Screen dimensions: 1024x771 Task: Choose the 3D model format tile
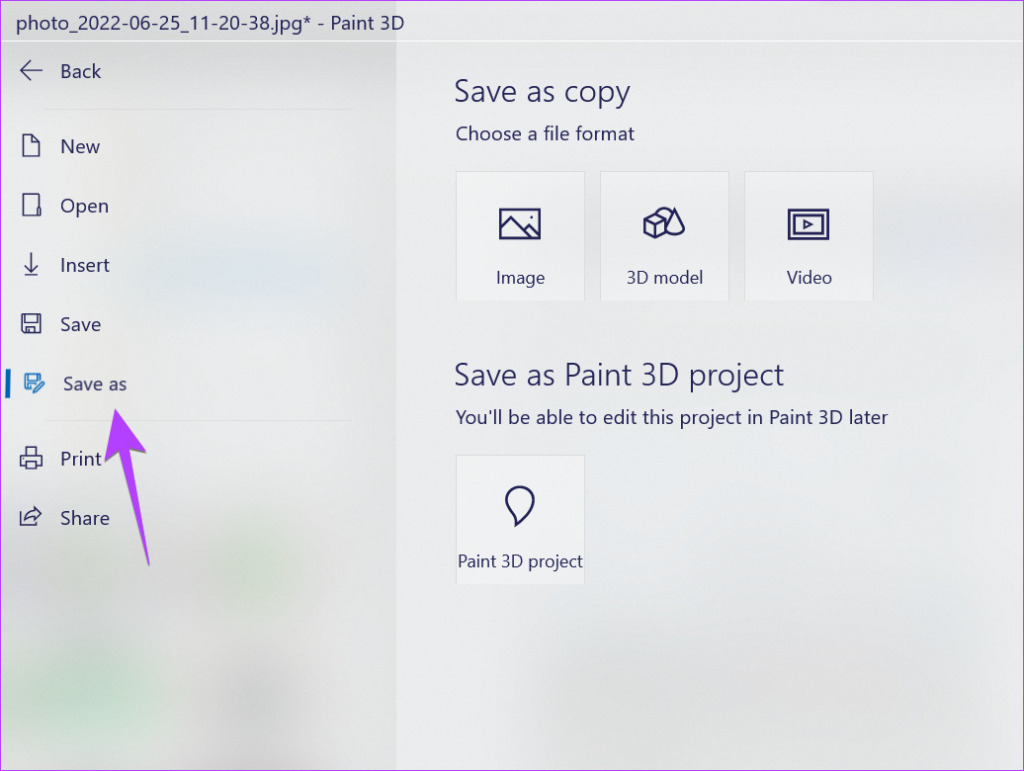(664, 236)
